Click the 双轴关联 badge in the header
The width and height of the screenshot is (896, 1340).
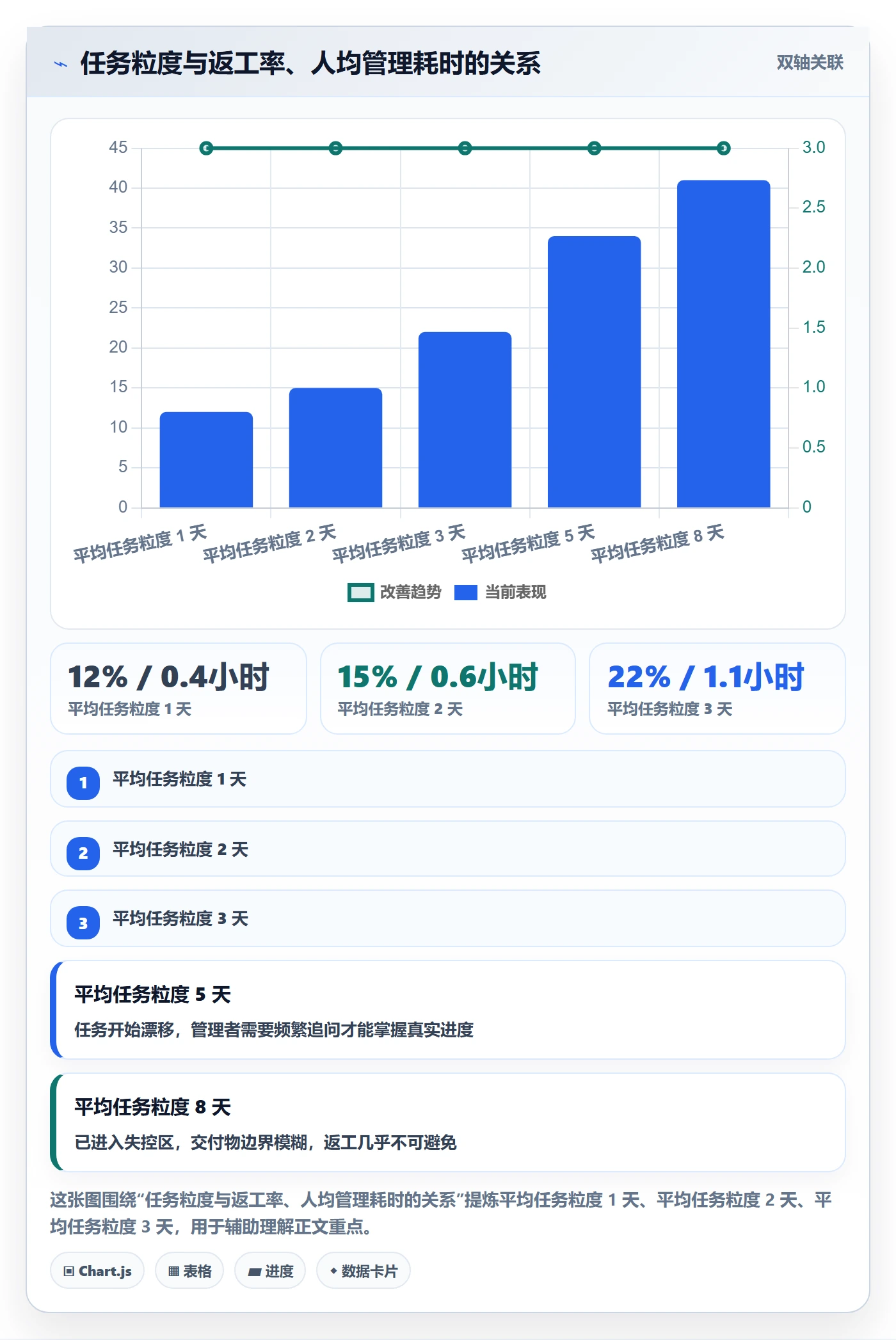coord(810,63)
